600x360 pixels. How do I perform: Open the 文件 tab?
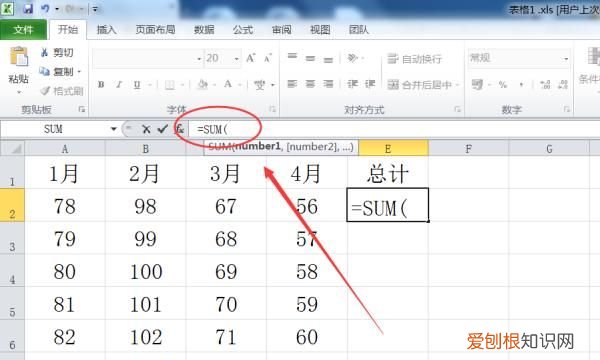click(x=23, y=29)
